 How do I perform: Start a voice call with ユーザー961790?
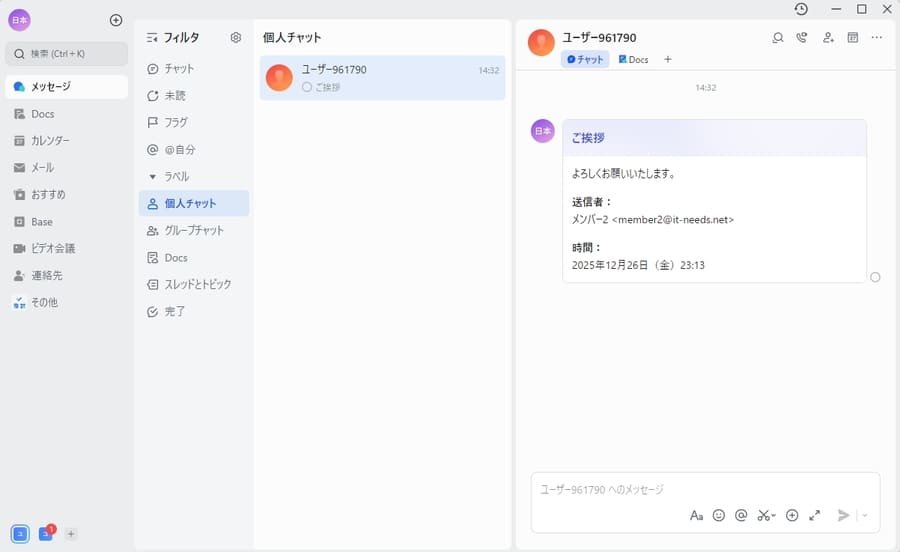pos(802,38)
